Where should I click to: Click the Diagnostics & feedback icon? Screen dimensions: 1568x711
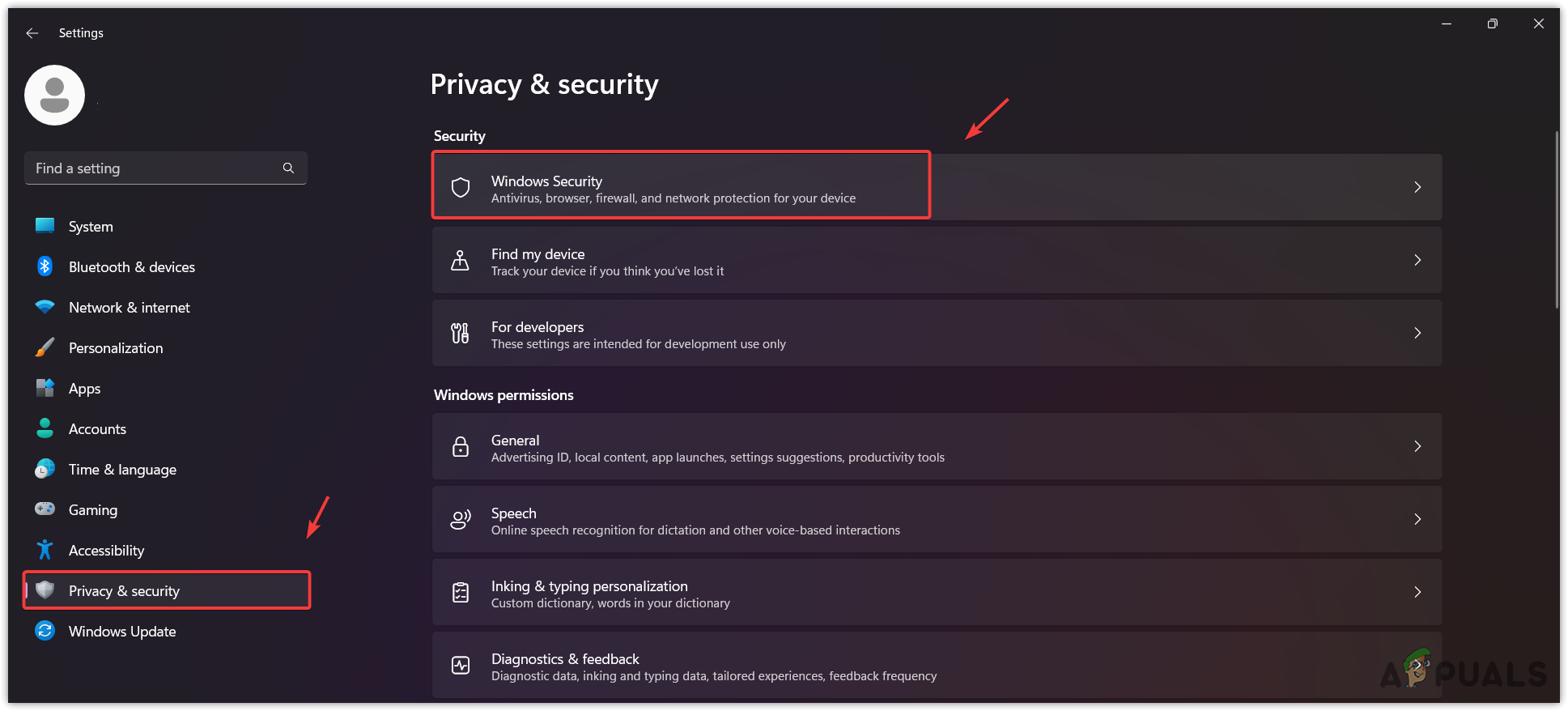pos(461,666)
